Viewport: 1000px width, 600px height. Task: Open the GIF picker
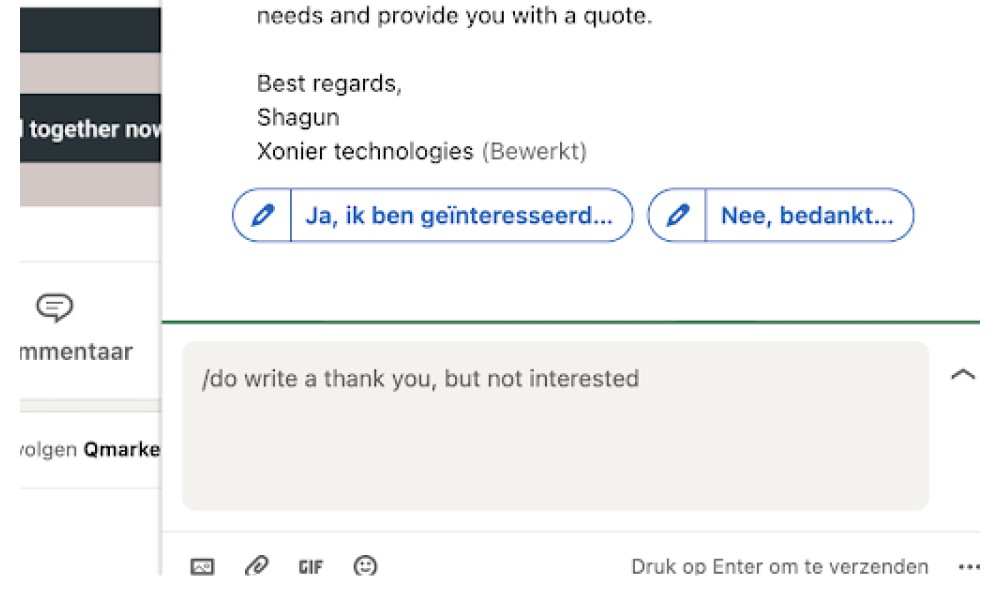311,566
